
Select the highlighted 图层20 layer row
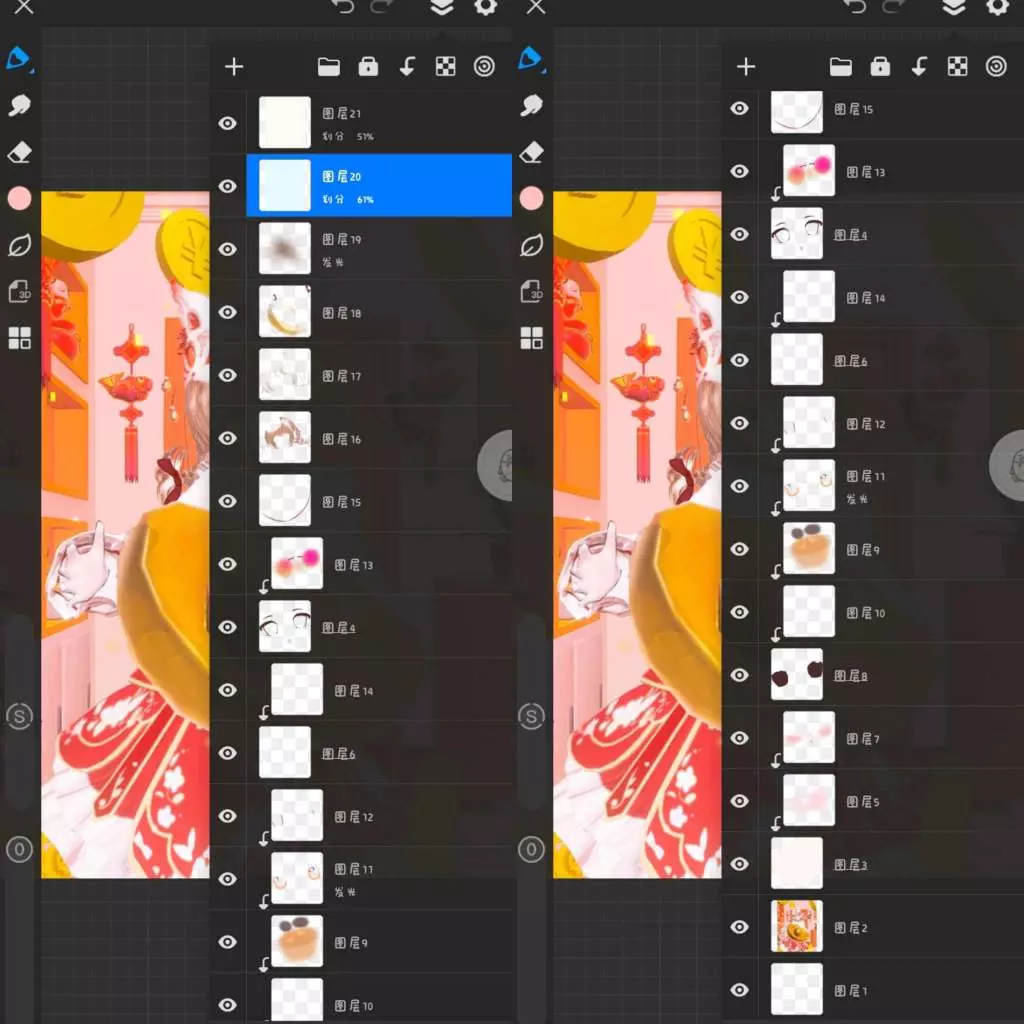point(379,185)
